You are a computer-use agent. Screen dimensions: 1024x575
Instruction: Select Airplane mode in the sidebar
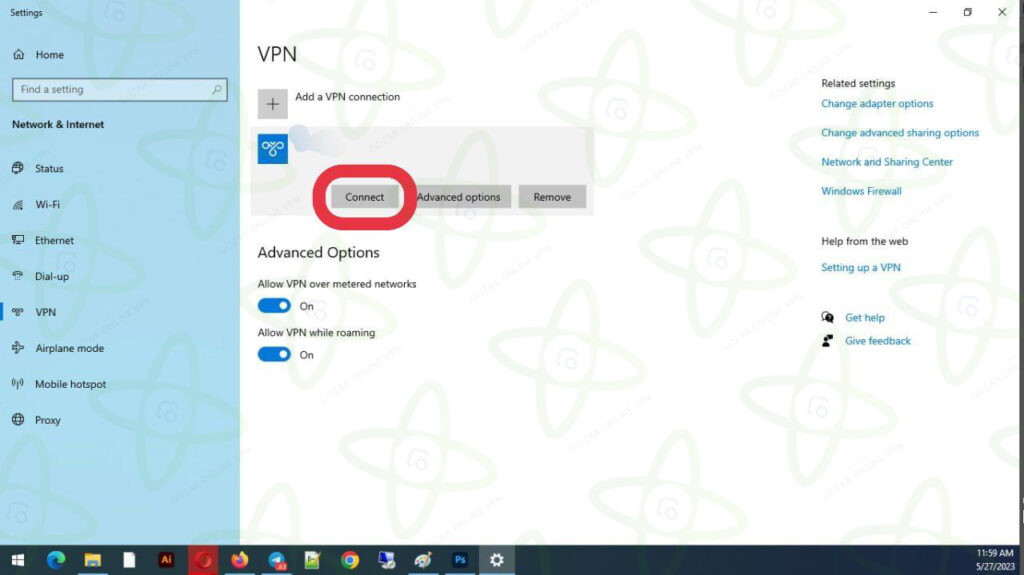click(69, 349)
